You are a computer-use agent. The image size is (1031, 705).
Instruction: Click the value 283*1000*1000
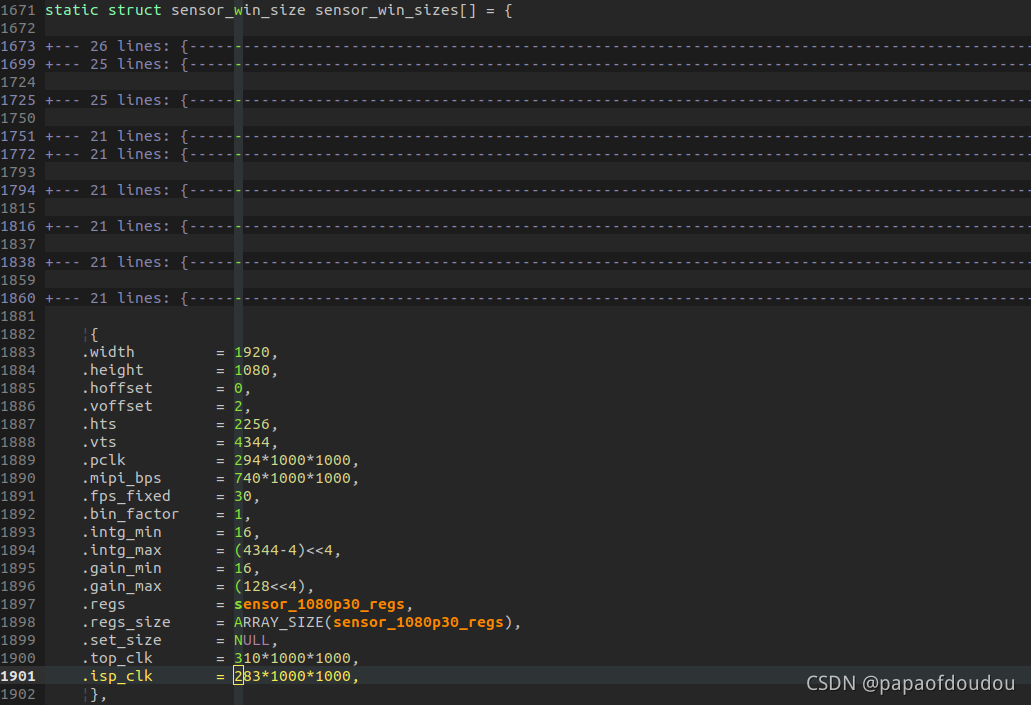(293, 676)
